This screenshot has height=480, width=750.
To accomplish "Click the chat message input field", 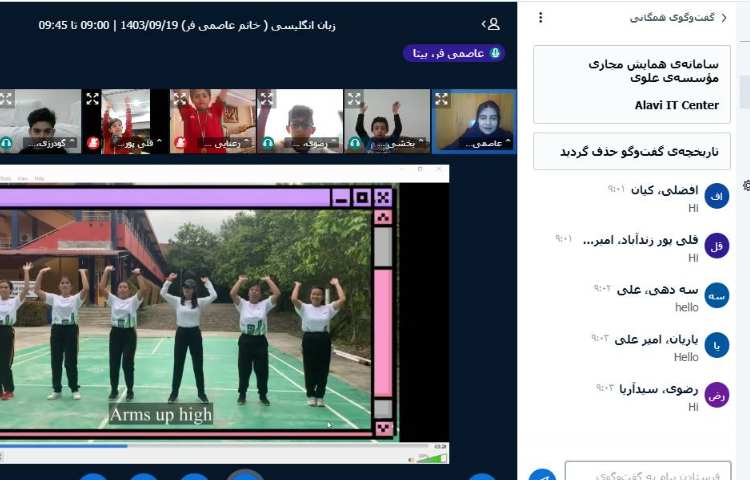I will (x=648, y=473).
